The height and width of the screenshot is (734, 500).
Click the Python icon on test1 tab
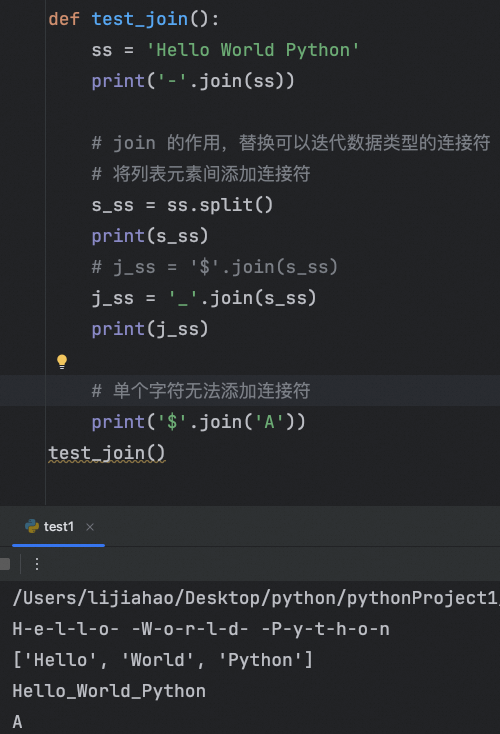click(x=32, y=527)
